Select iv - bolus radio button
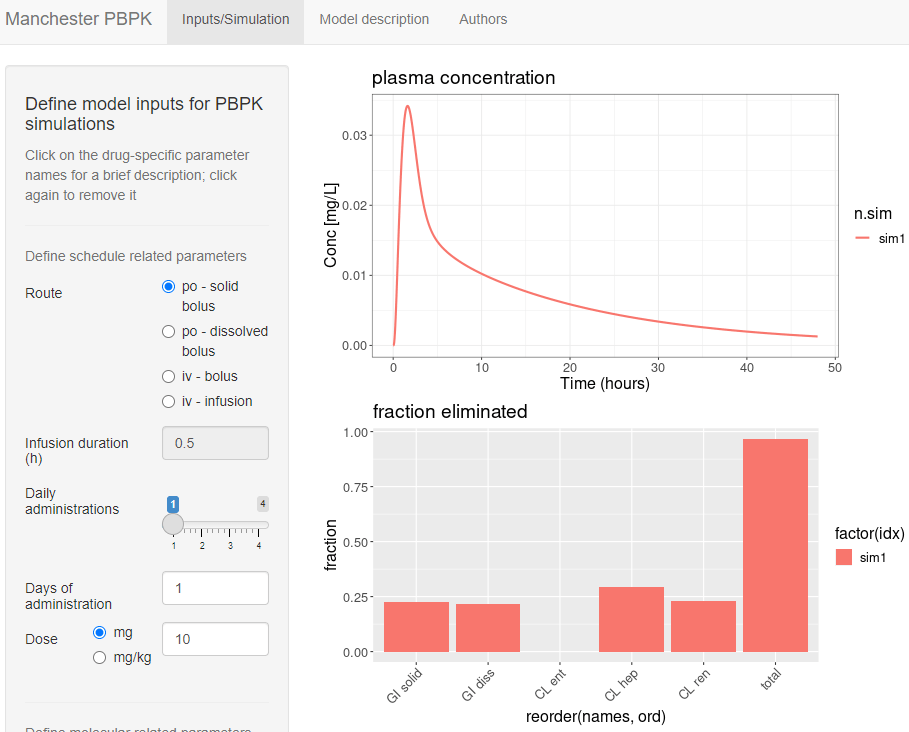This screenshot has width=909, height=732. point(168,377)
